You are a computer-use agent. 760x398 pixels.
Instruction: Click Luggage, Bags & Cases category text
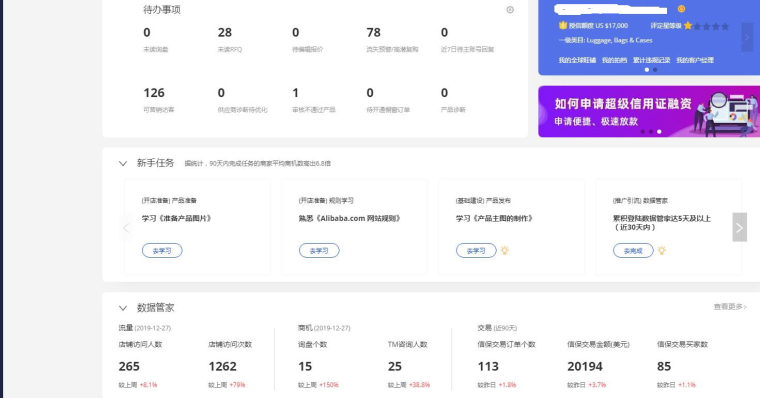tap(619, 40)
